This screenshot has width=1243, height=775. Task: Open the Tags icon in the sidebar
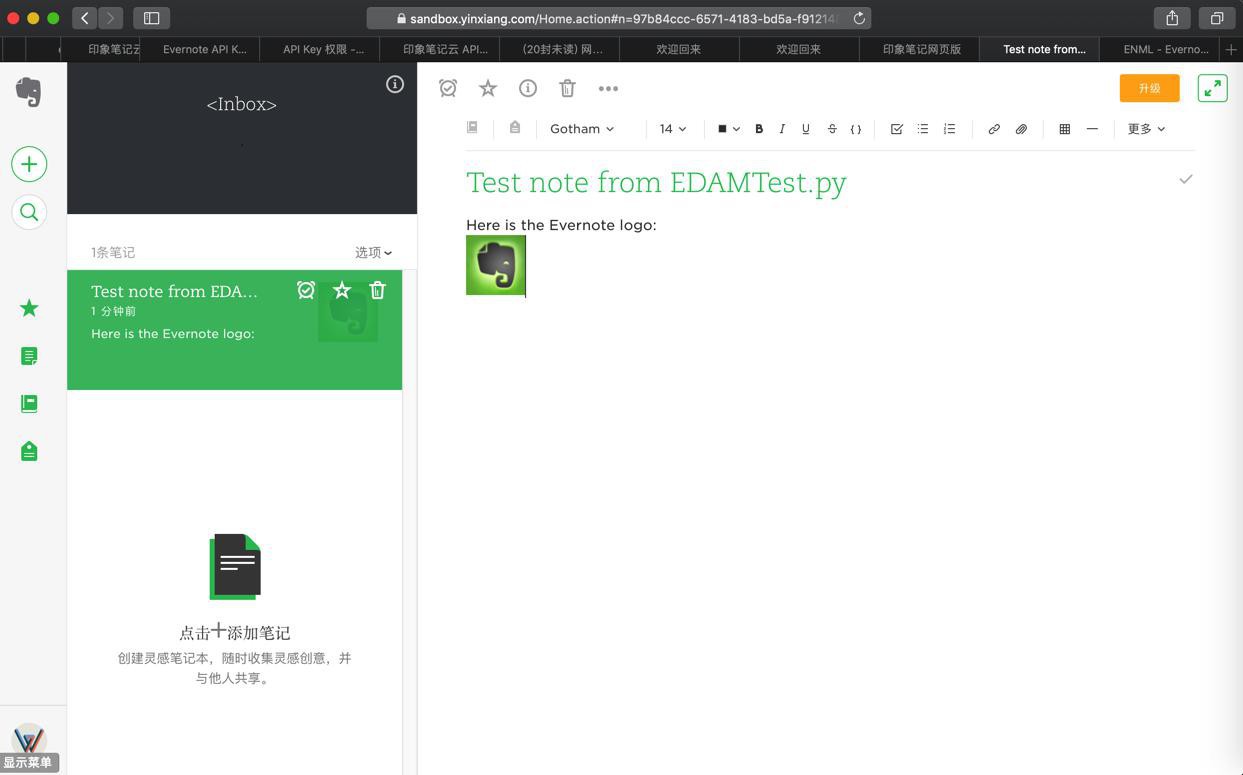(29, 451)
